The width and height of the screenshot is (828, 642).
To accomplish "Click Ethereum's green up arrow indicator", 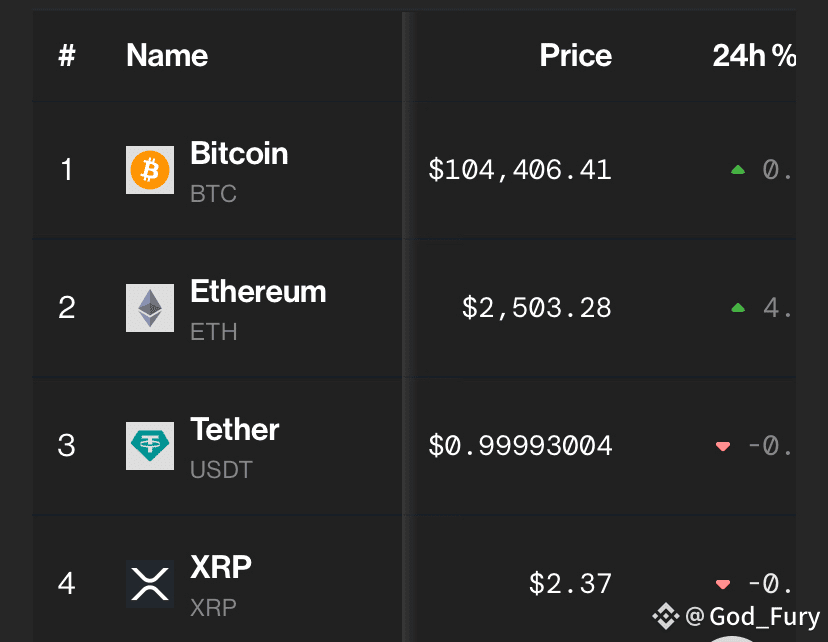I will [x=738, y=309].
